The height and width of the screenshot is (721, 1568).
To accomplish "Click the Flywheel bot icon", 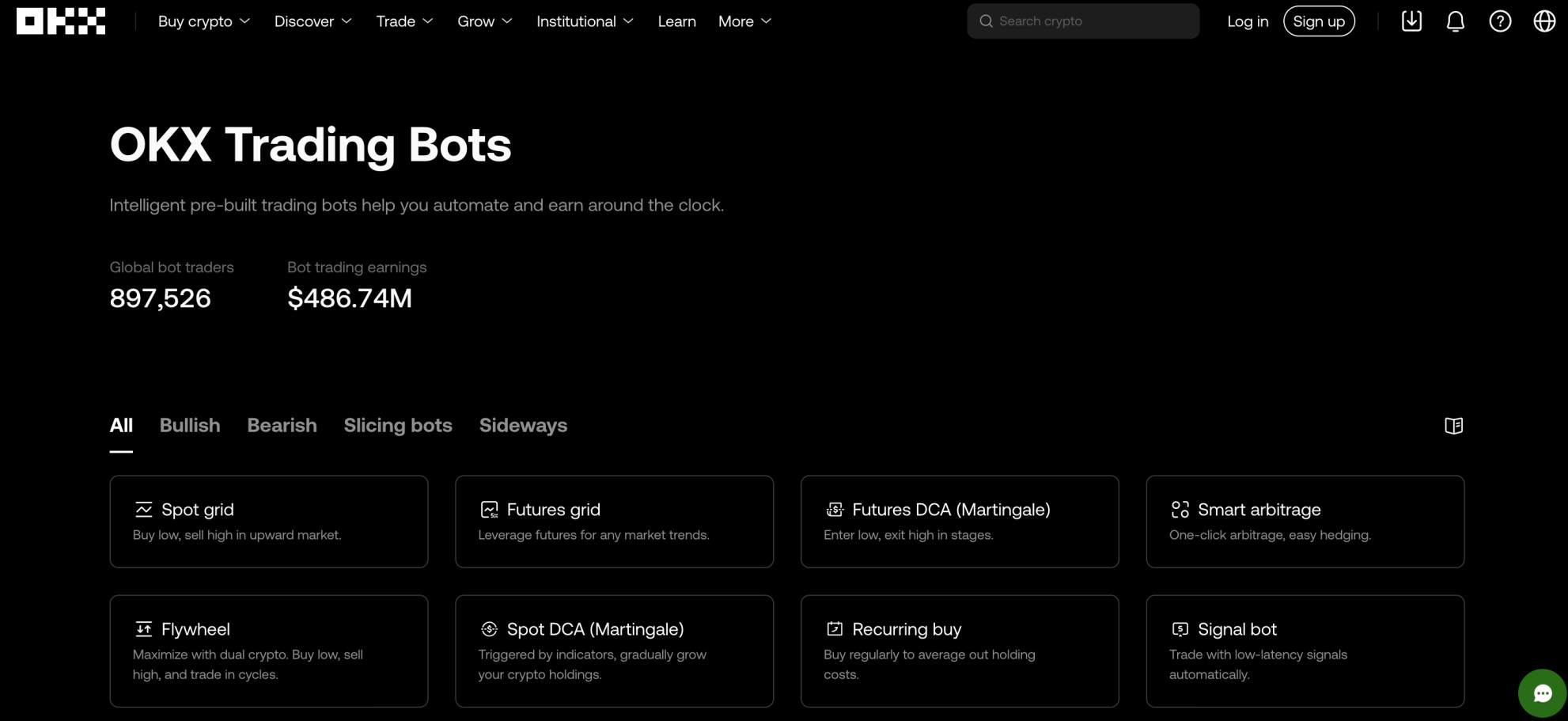I will coord(144,628).
